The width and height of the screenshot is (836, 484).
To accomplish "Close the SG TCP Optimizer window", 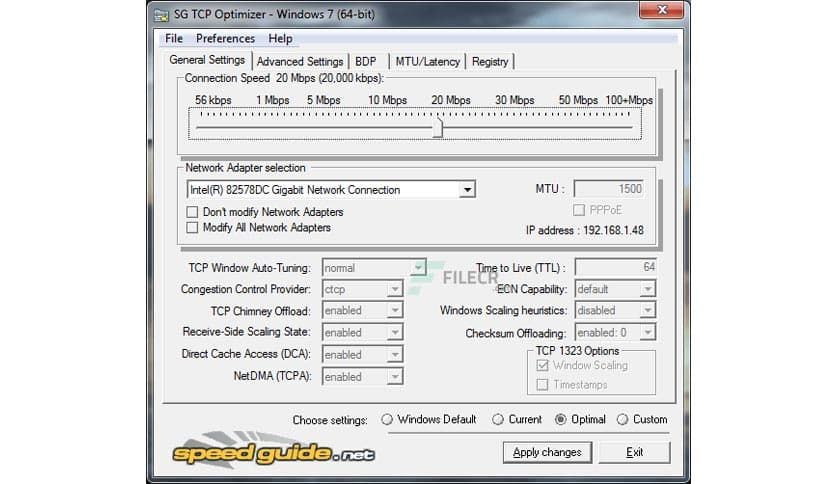I will (661, 10).
